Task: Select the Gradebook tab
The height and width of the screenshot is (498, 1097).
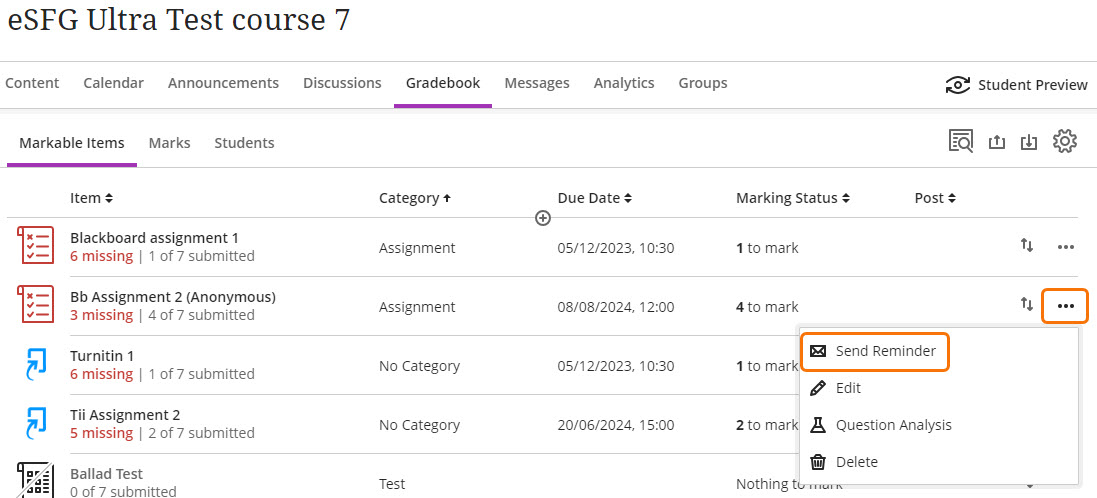Action: pyautogui.click(x=443, y=83)
